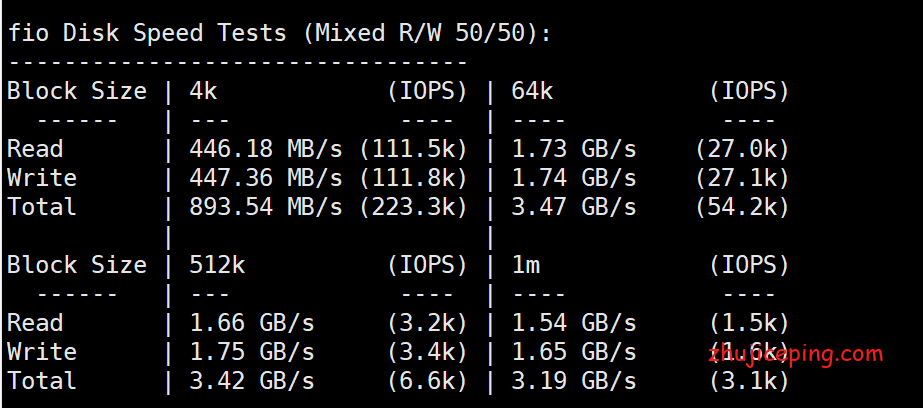Click the 446.18 MB/s read speed value

265,149
